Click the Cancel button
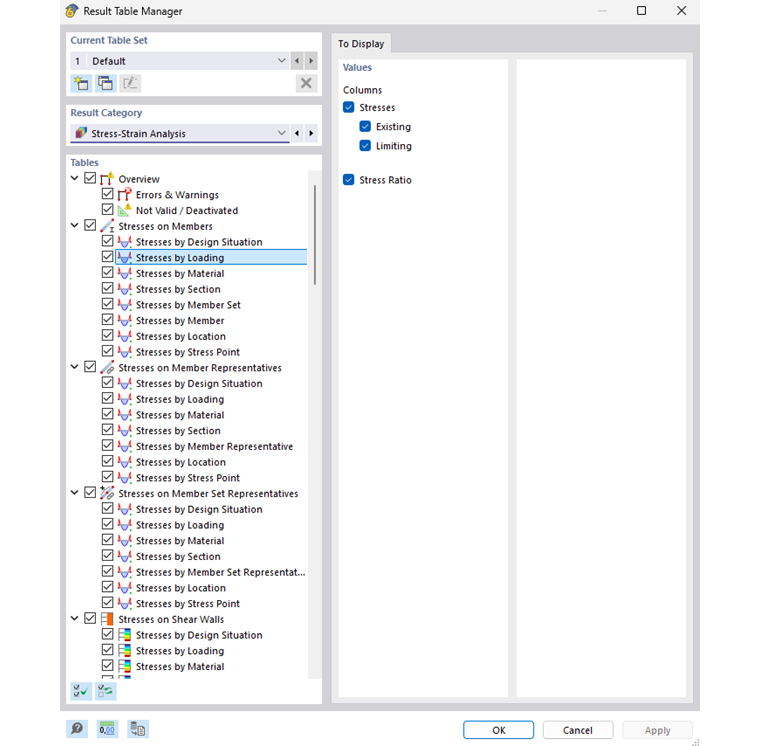This screenshot has height=746, width=760. click(x=578, y=730)
